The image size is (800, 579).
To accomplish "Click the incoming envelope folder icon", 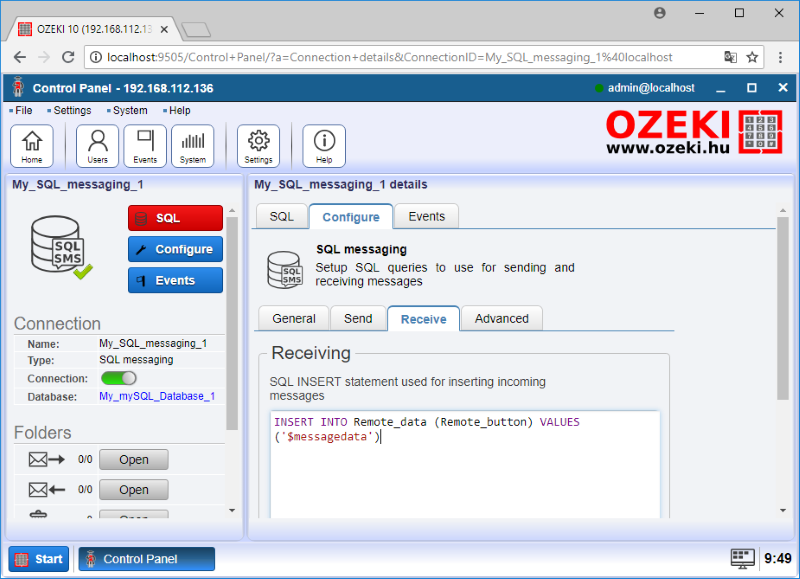I will tap(46, 490).
